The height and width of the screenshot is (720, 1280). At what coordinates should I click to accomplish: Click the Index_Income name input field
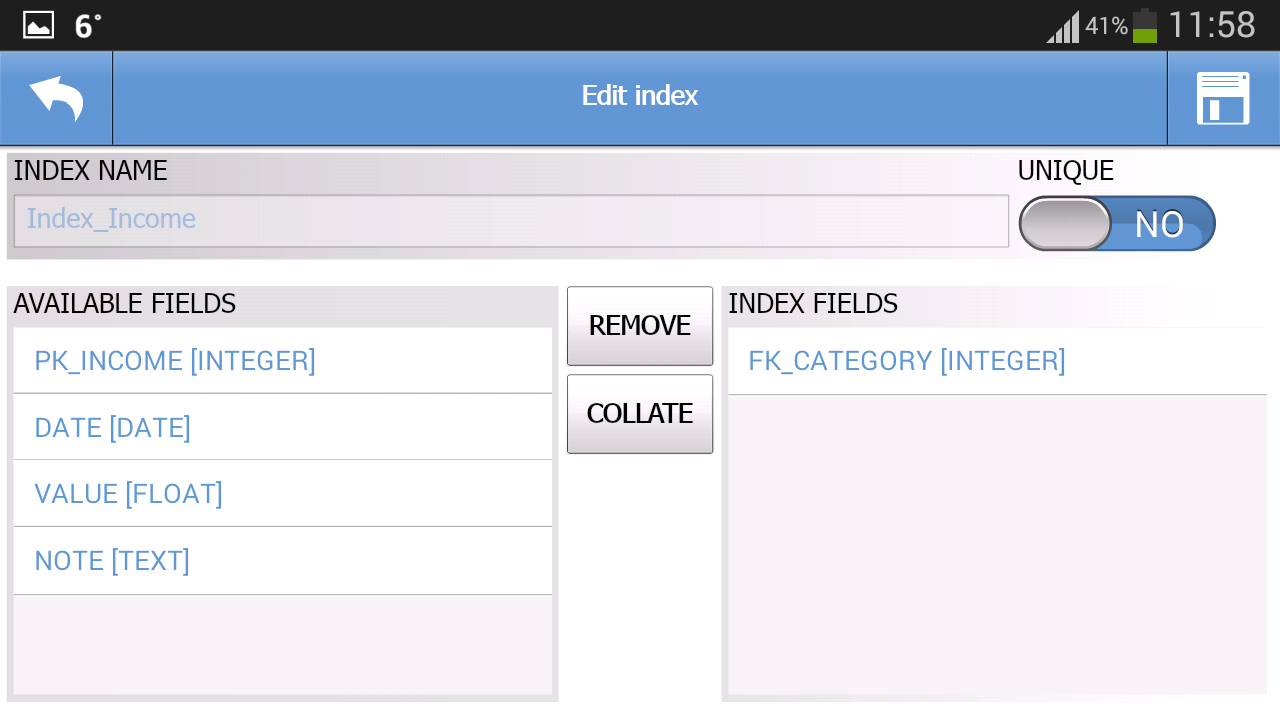[x=510, y=220]
